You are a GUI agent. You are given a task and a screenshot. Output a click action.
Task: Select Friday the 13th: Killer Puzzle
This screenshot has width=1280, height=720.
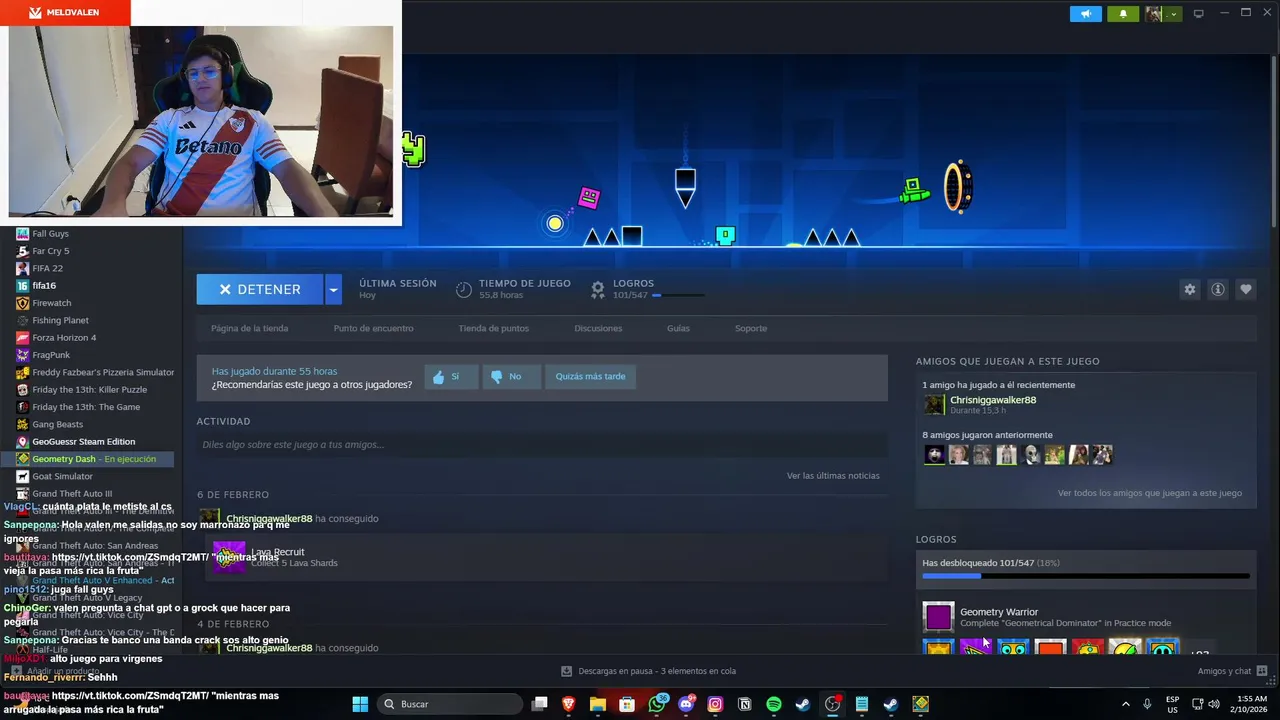(x=89, y=390)
